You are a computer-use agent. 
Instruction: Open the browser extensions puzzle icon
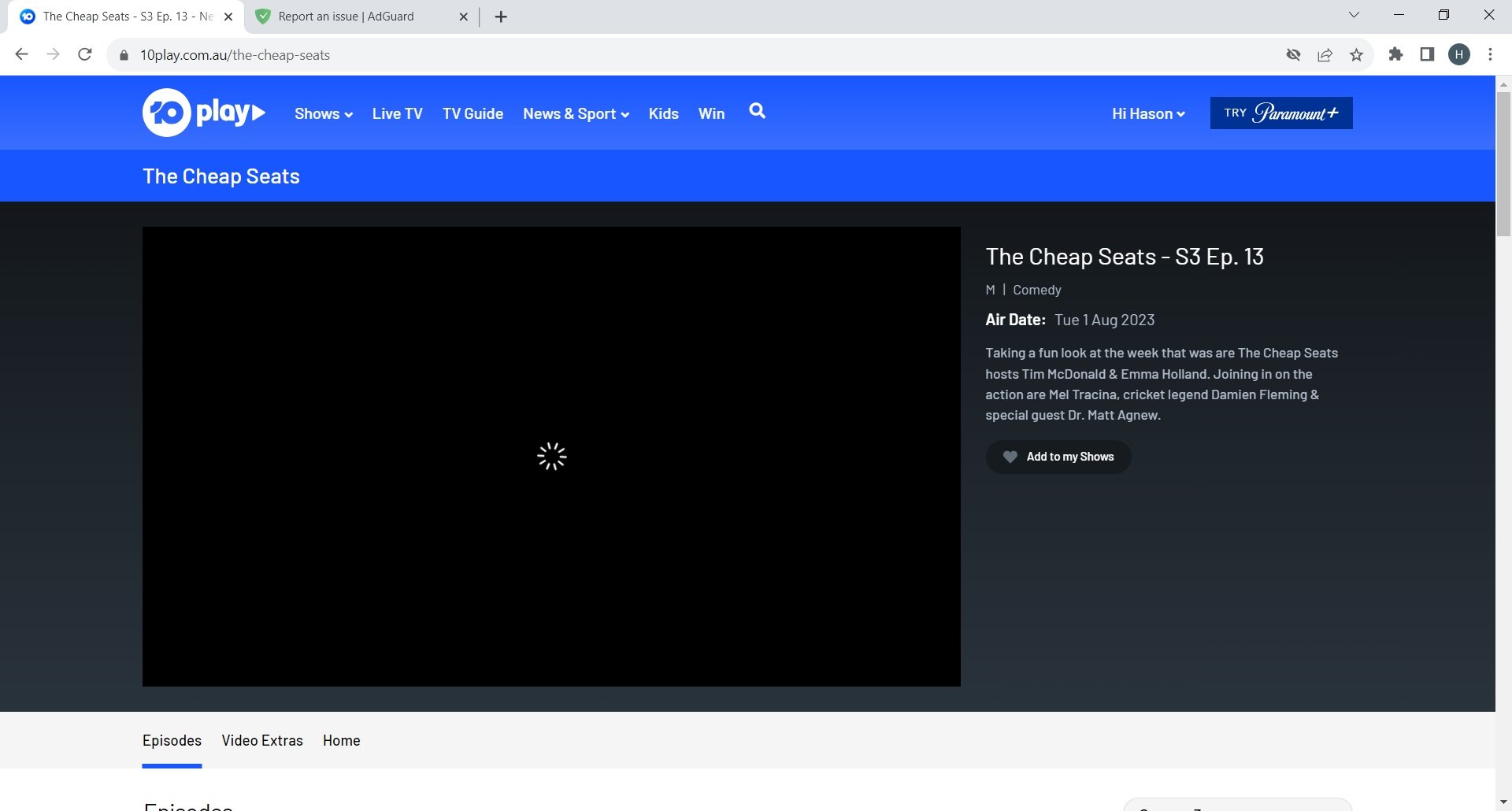tap(1395, 54)
